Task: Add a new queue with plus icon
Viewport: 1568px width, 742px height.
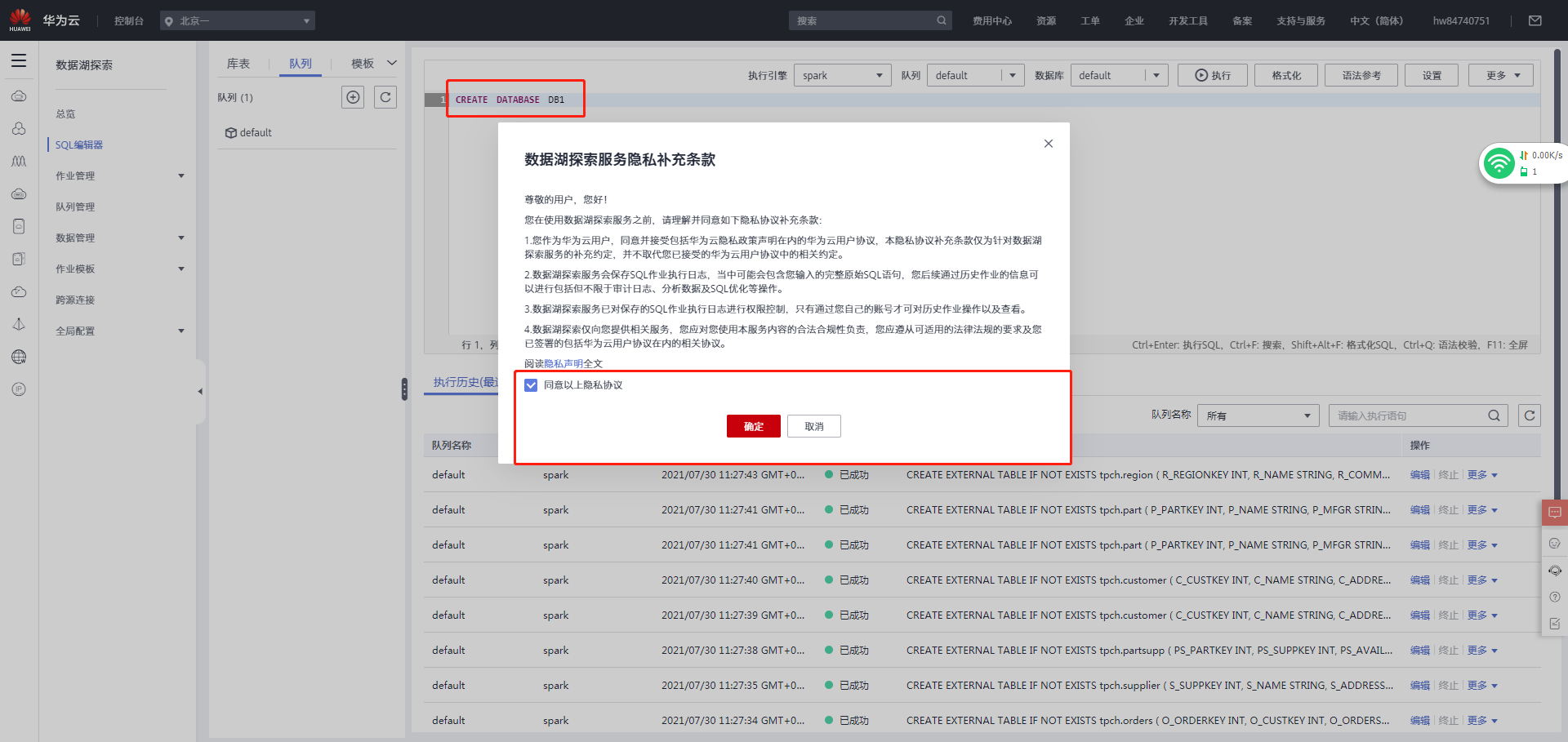Action: click(353, 97)
